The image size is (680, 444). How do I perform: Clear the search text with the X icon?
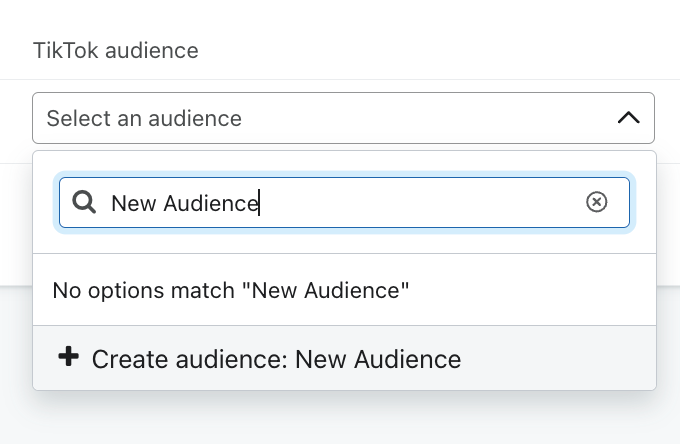tap(596, 203)
